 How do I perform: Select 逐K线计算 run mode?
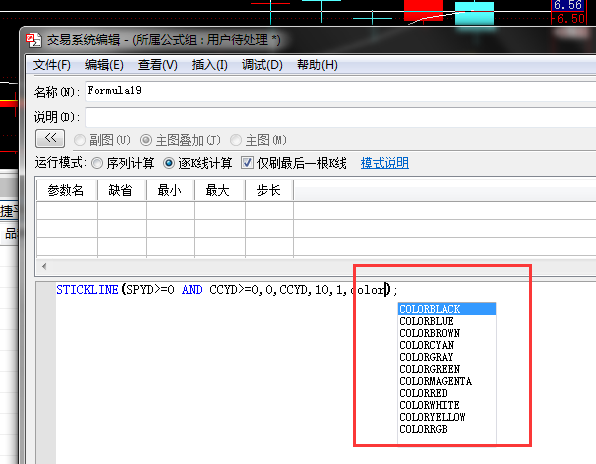[169, 163]
